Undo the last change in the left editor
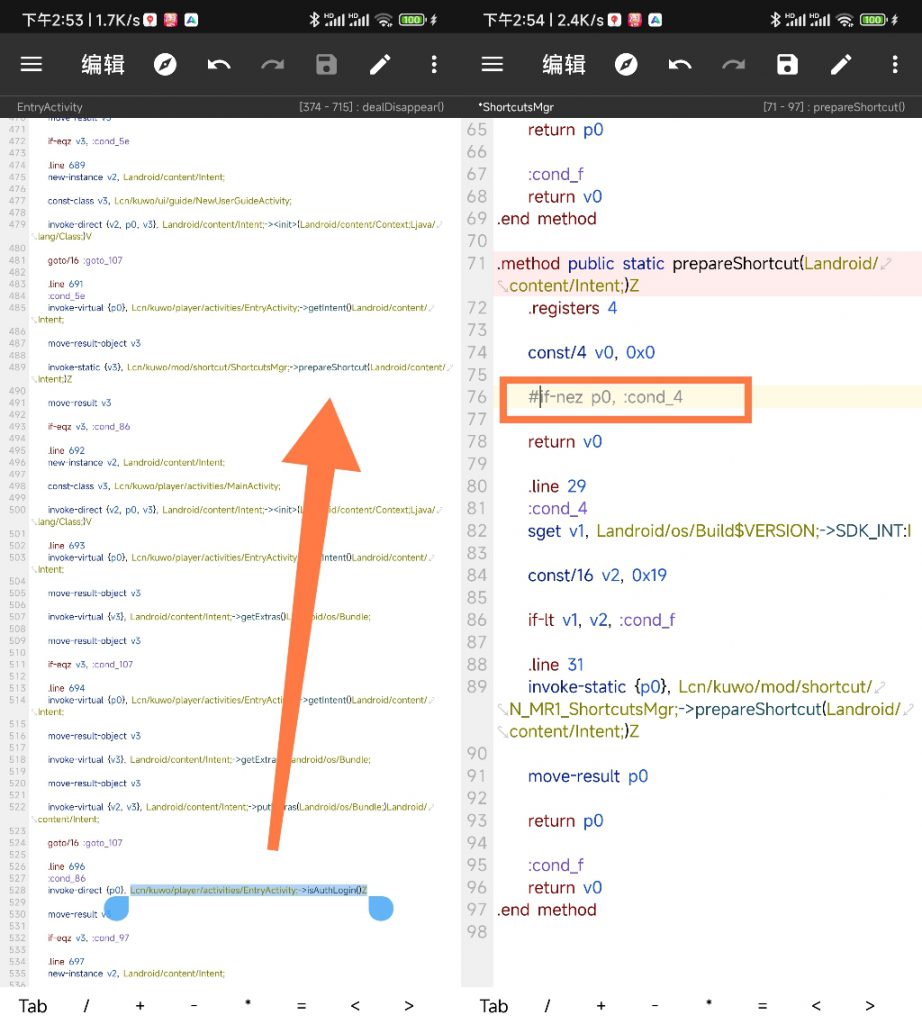The width and height of the screenshot is (922, 1024). tap(219, 65)
